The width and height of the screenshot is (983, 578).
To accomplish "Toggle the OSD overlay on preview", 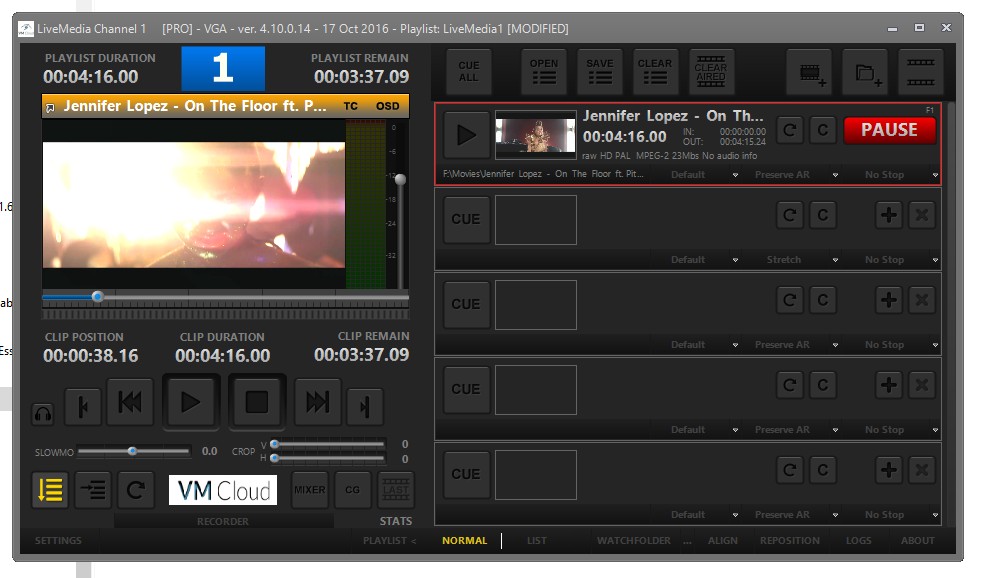I will [x=387, y=106].
